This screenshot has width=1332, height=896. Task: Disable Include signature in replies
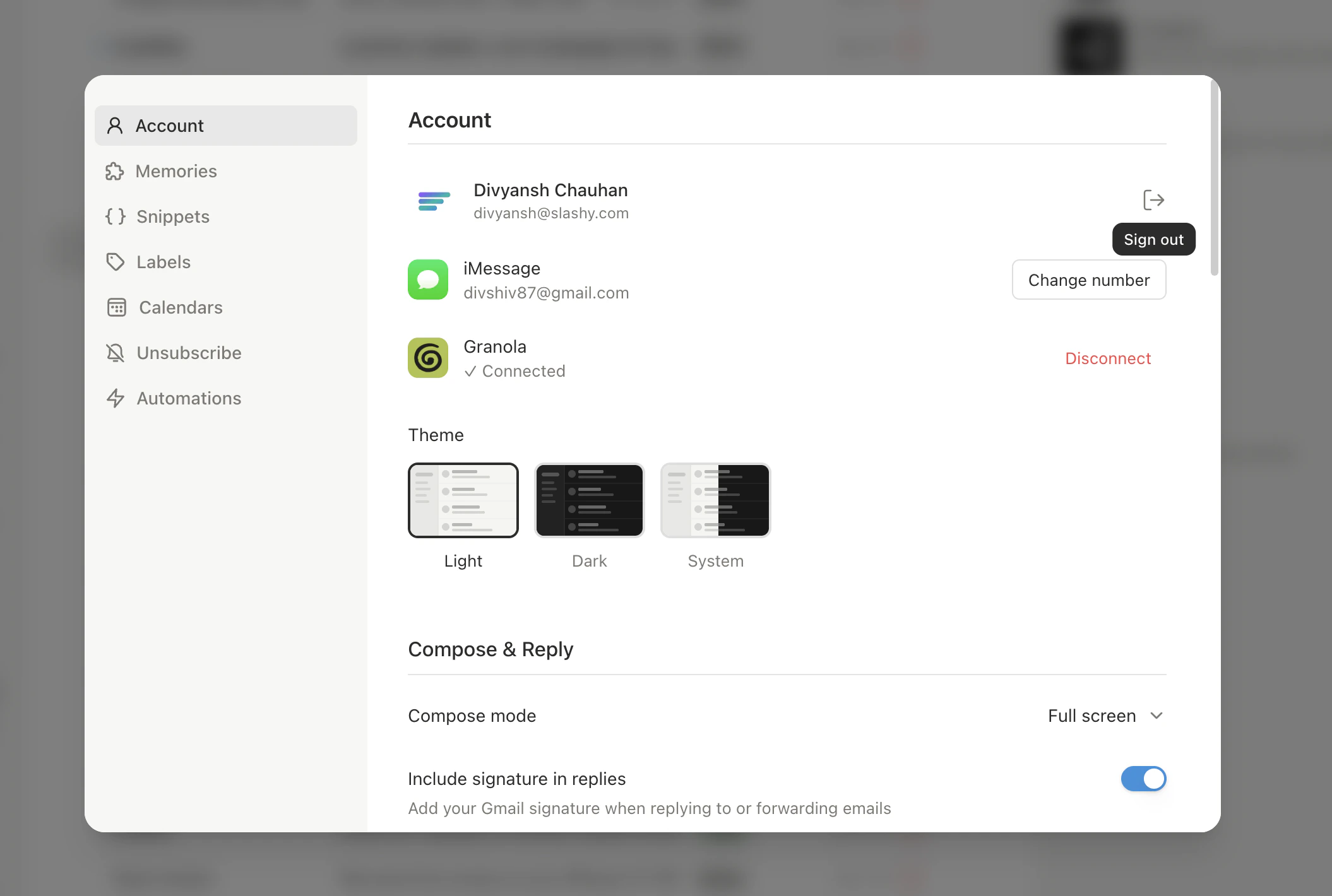pos(1143,779)
